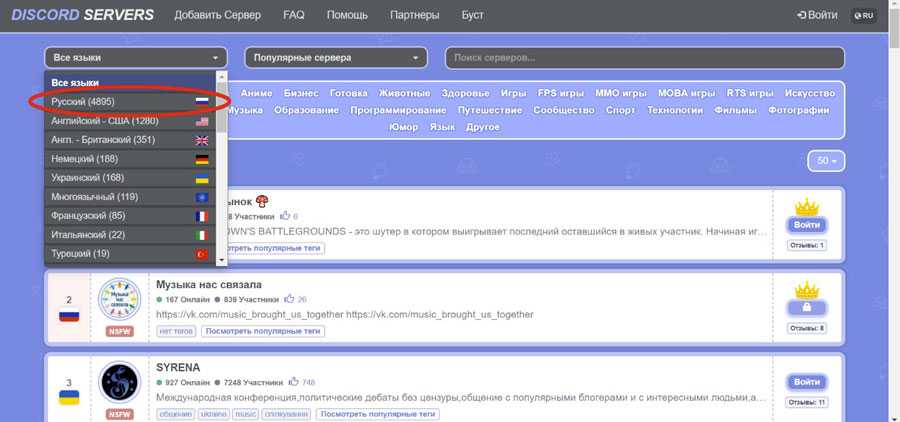Image resolution: width=900 pixels, height=422 pixels.
Task: Click the SYRENA server avatar
Action: click(x=119, y=382)
